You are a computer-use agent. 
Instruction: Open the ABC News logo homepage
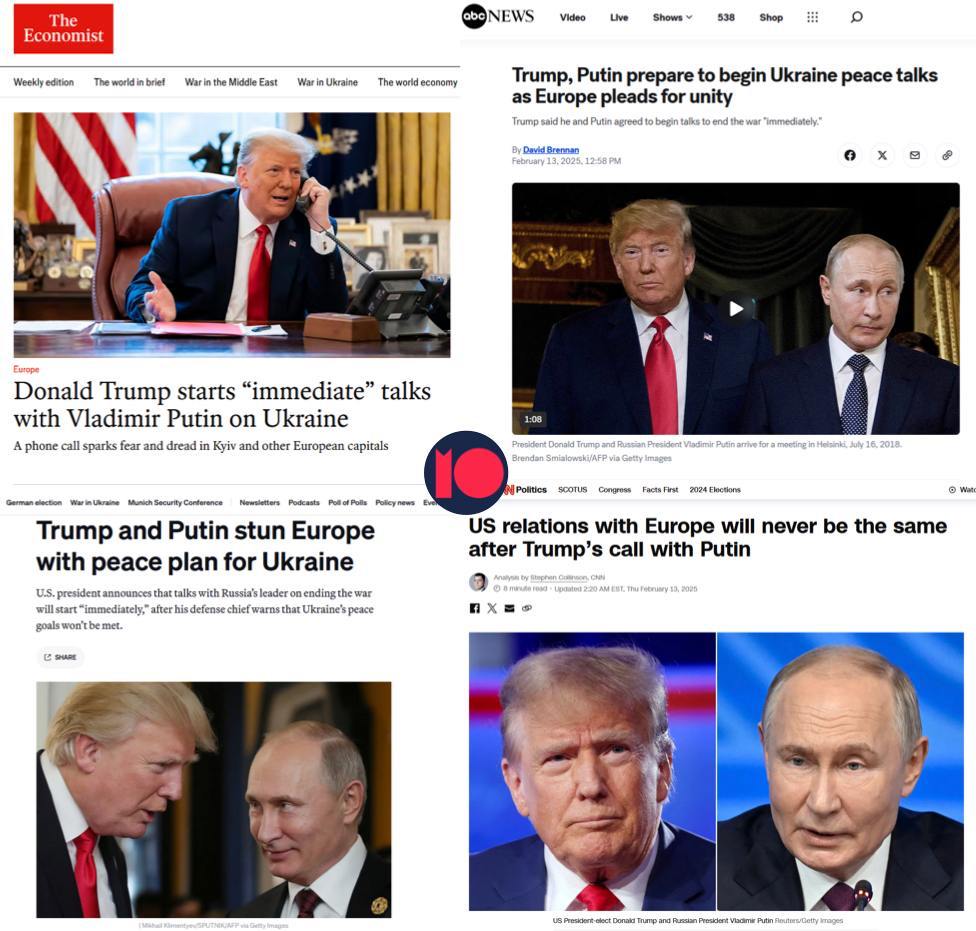pos(497,17)
